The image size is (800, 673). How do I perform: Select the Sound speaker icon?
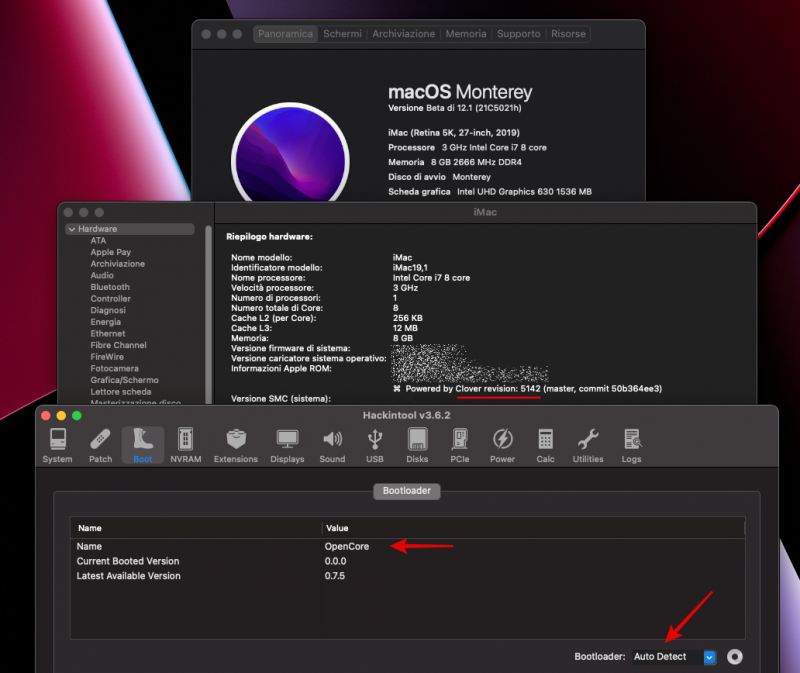(332, 445)
